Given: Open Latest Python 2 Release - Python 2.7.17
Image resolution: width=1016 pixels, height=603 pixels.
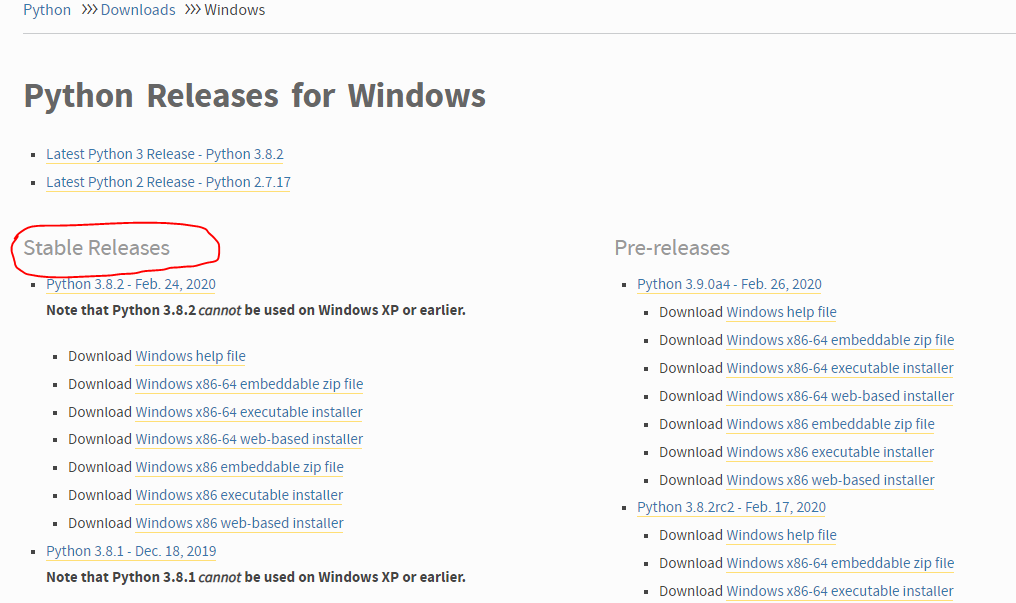Looking at the screenshot, I should click(x=168, y=182).
